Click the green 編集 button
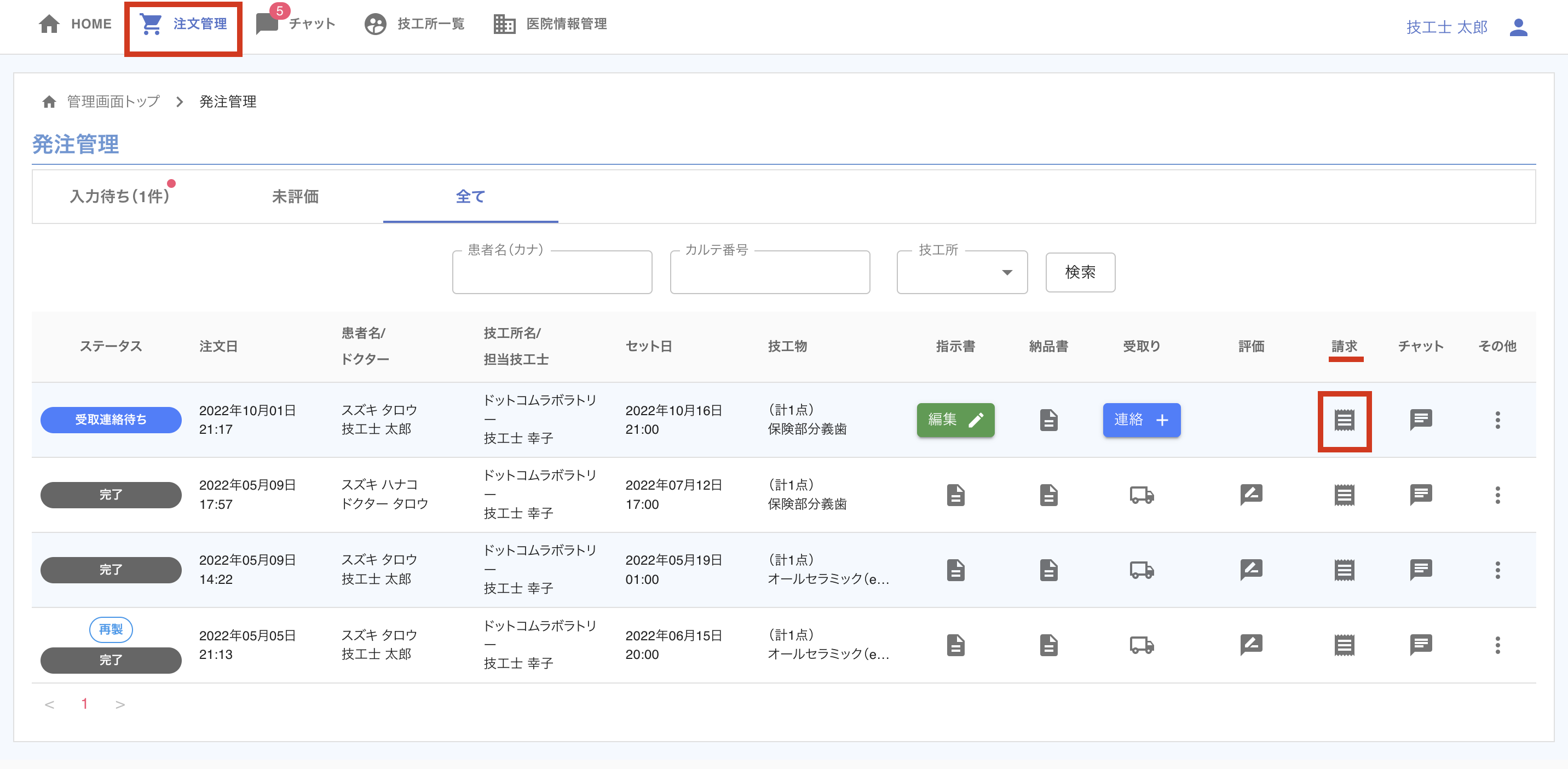1568x769 pixels. pyautogui.click(x=955, y=420)
